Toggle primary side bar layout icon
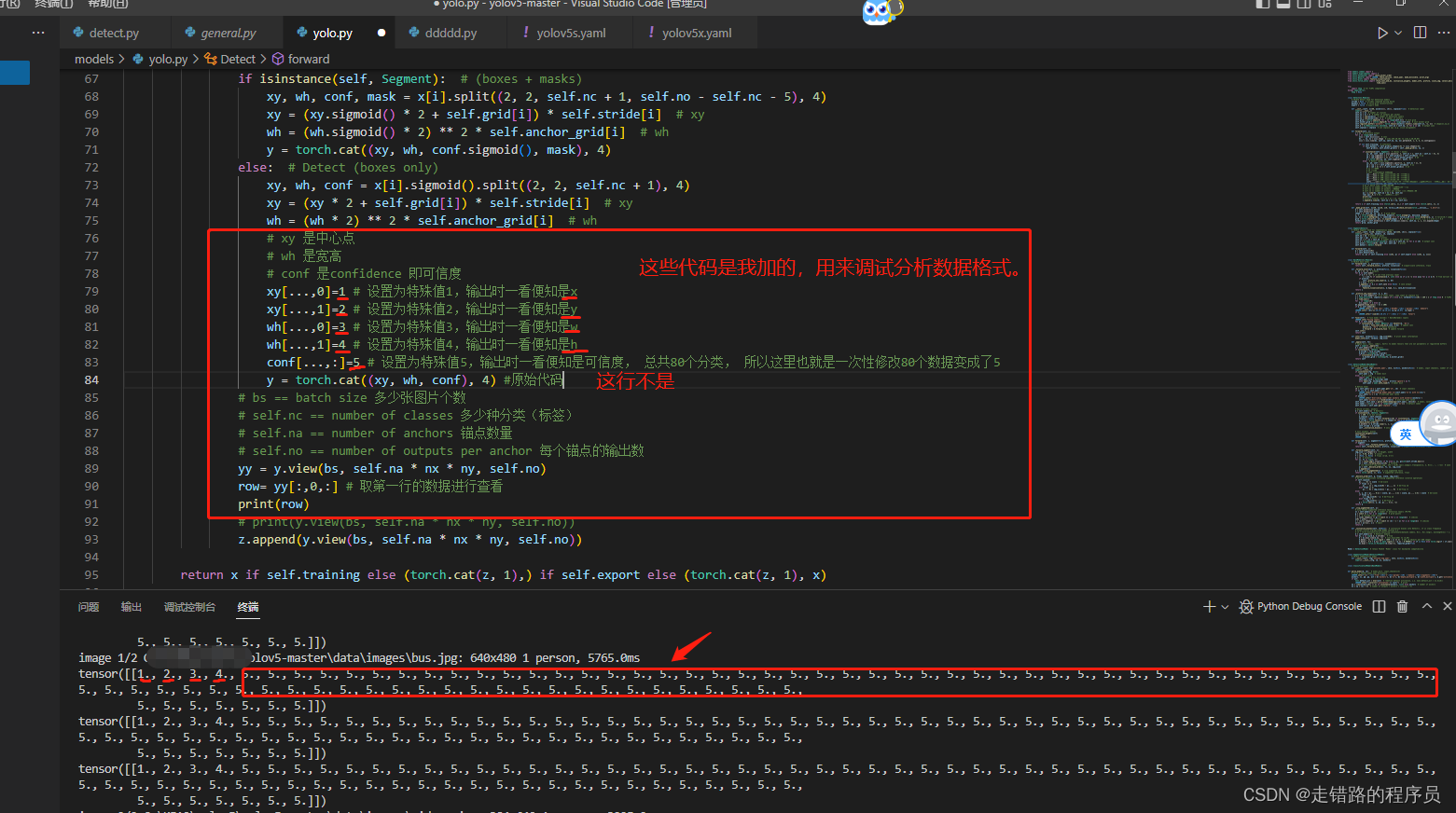 pos(1263,4)
